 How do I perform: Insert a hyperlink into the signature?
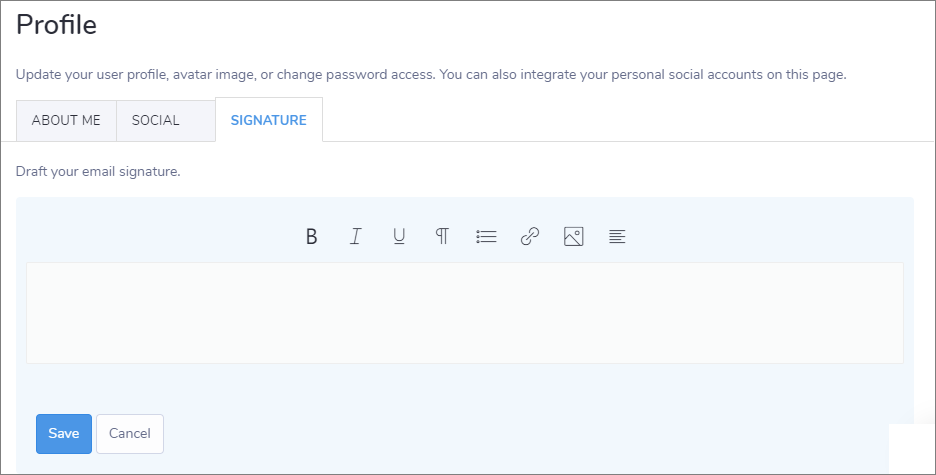pos(530,237)
